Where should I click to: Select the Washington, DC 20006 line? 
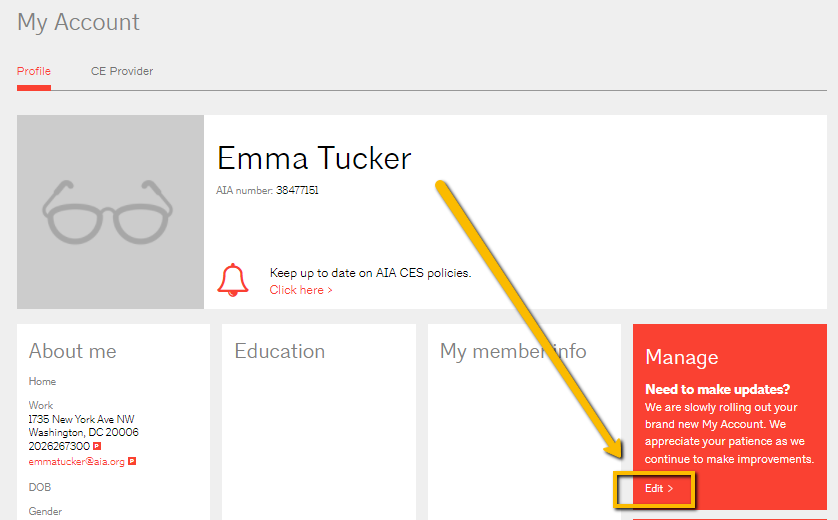coord(83,432)
